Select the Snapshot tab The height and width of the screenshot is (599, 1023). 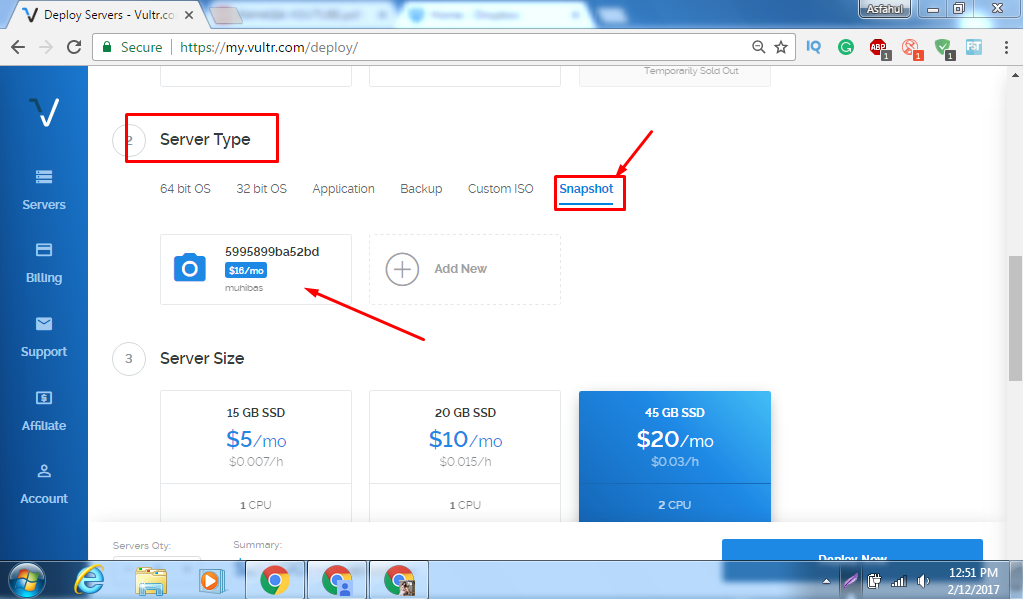[x=586, y=189]
